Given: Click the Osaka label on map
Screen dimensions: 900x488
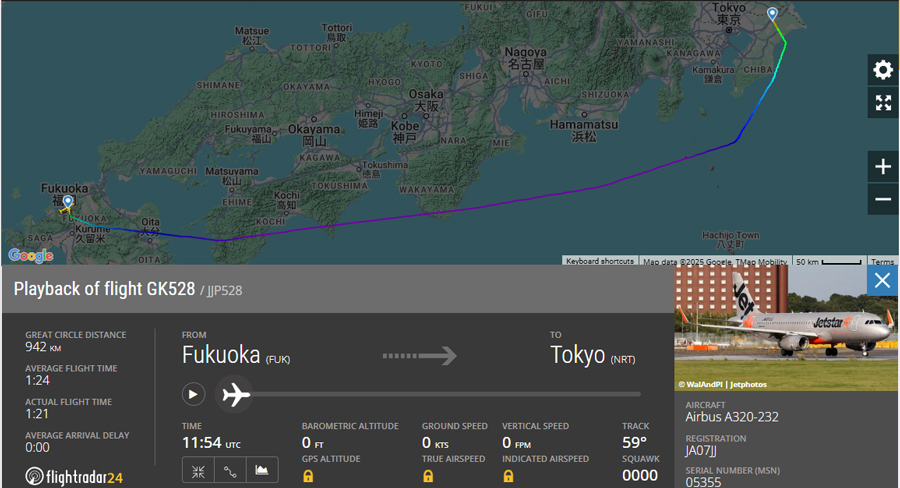Looking at the screenshot, I should (426, 100).
